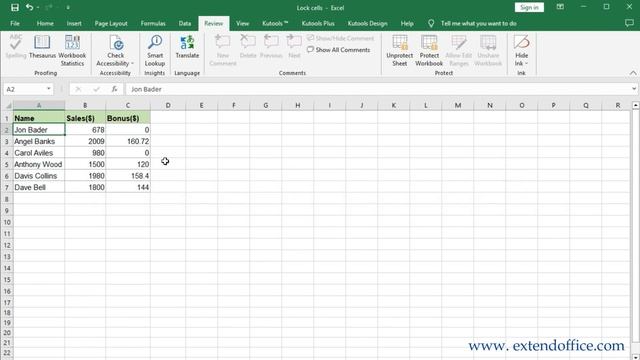
Task: Select cell with value 158.4
Action: [x=128, y=176]
